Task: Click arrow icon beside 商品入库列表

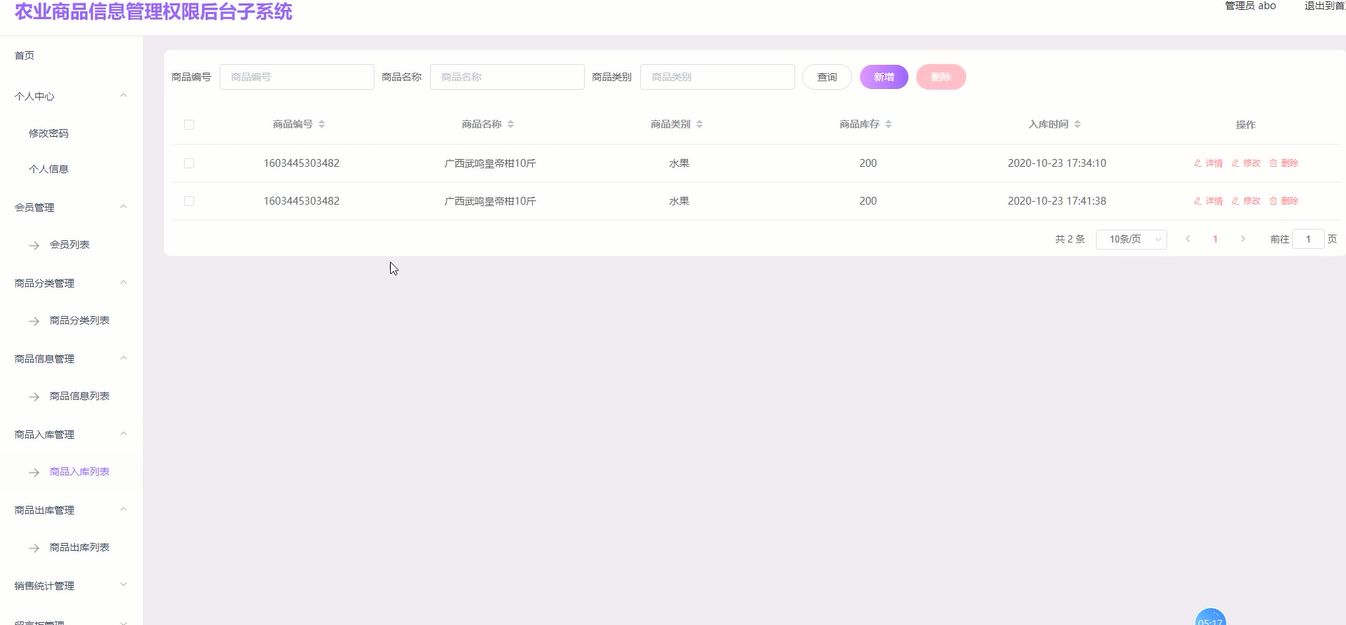Action: tap(34, 472)
